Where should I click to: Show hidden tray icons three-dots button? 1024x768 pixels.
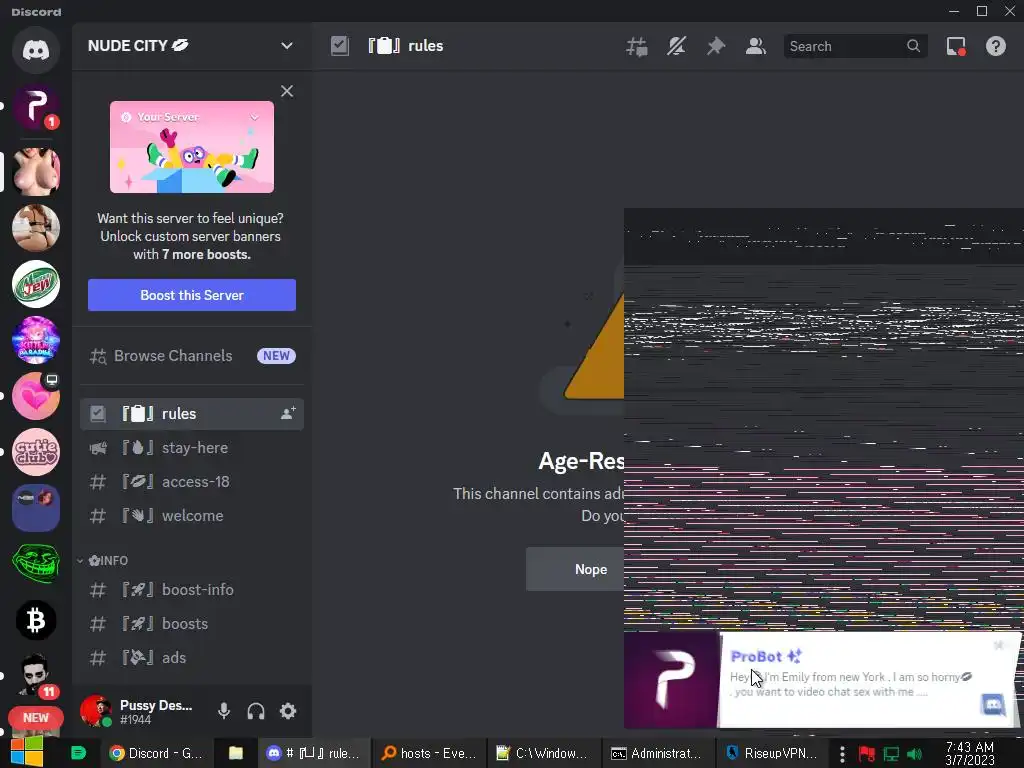click(x=842, y=754)
